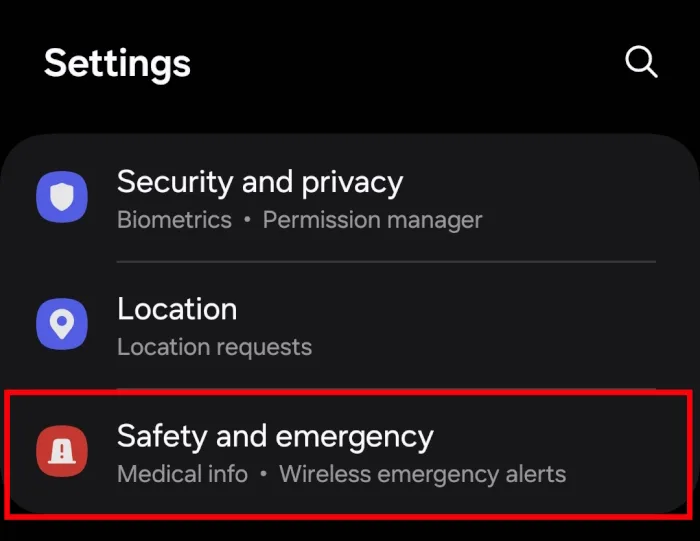Select the Location requests subtitle
The height and width of the screenshot is (541, 700).
[x=214, y=347]
